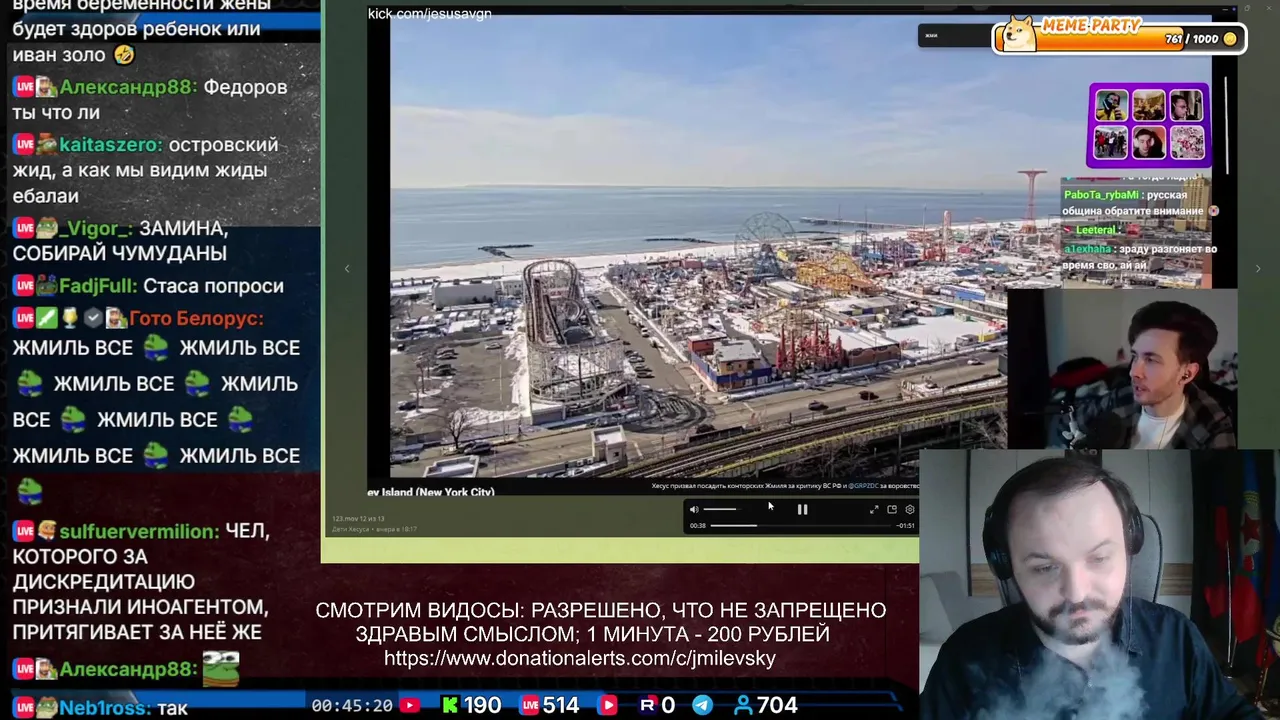Click username Neb1ross in chat
The width and height of the screenshot is (1280, 720).
(102, 708)
